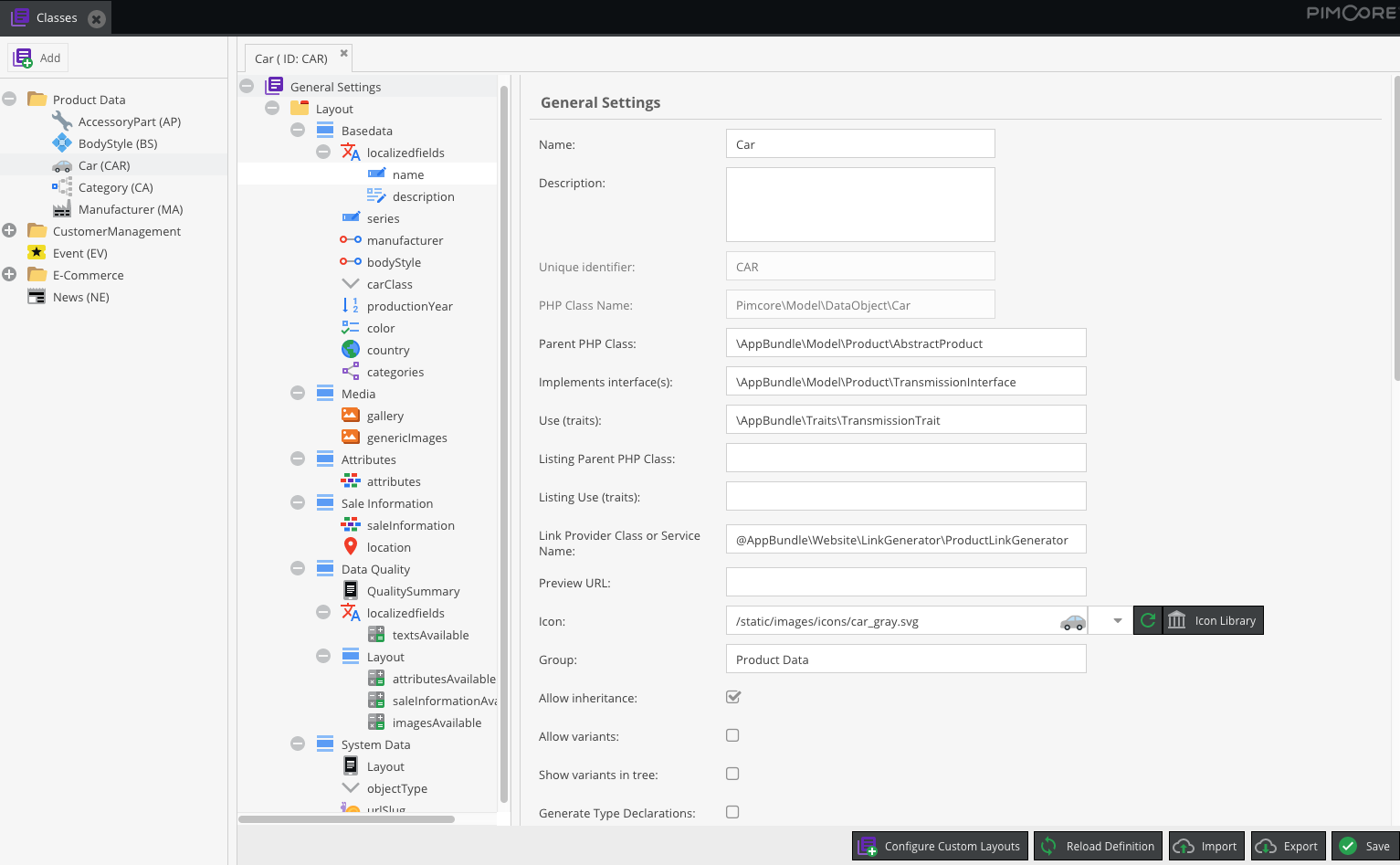Click the Event star icon
Image resolution: width=1400 pixels, height=865 pixels.
click(37, 253)
